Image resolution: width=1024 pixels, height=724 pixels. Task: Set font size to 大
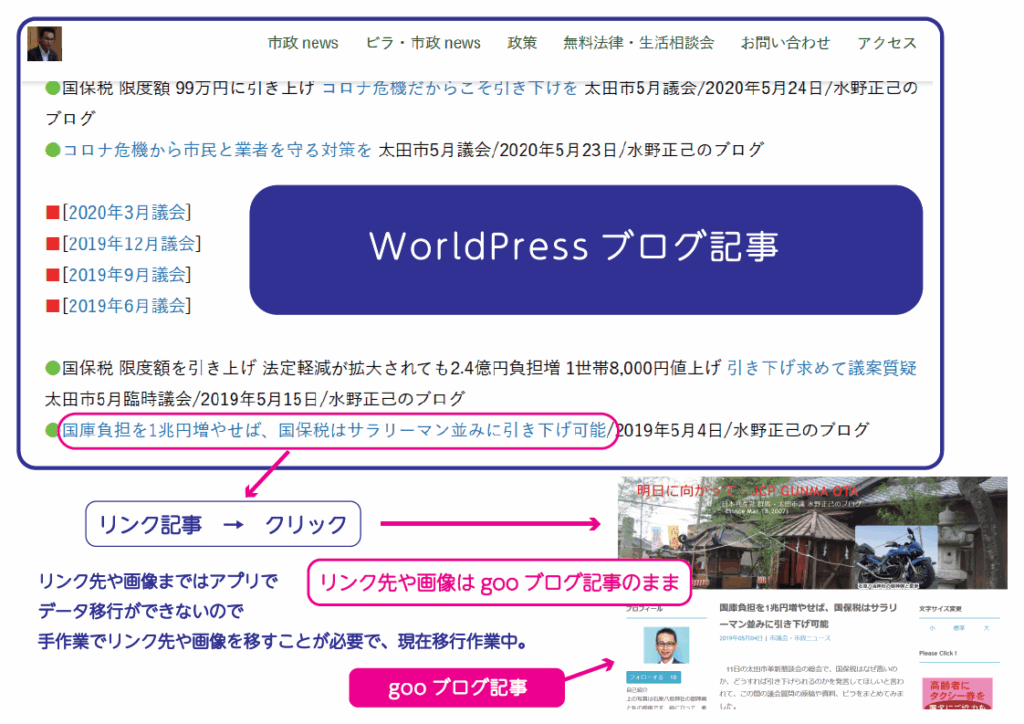[x=986, y=628]
